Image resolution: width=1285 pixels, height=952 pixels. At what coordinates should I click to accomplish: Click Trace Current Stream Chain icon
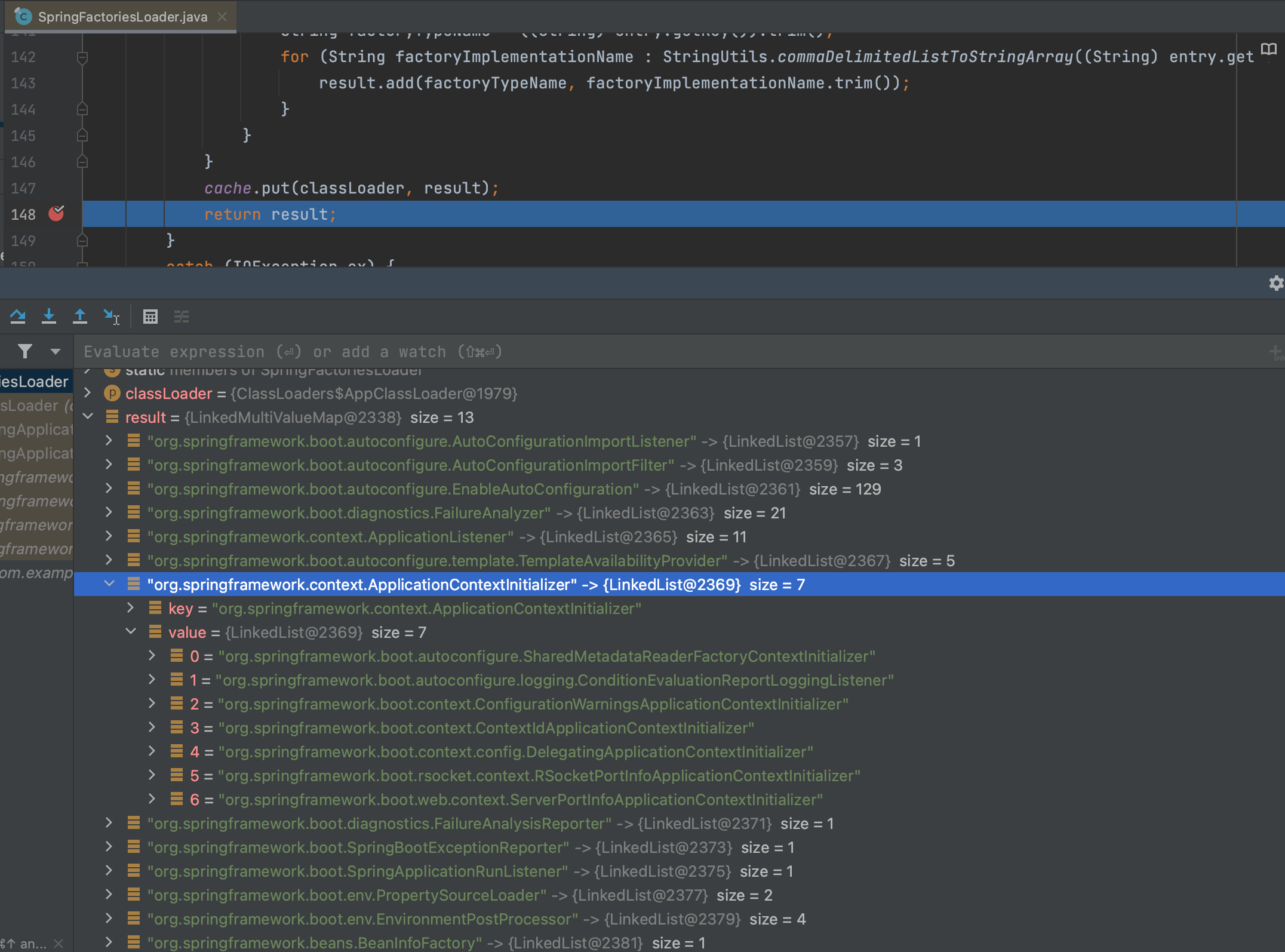click(182, 317)
